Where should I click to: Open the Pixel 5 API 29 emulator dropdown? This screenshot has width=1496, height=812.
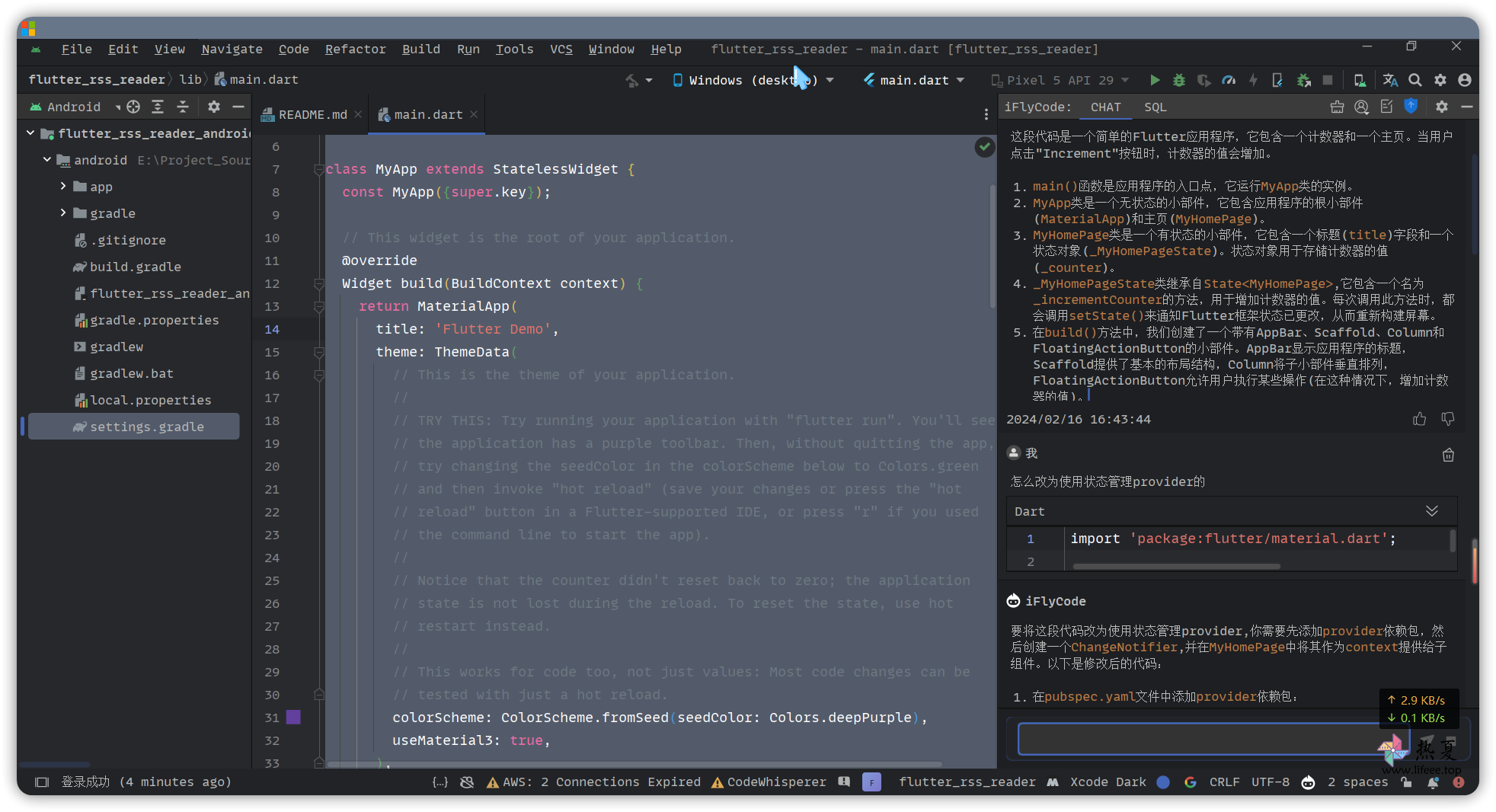pyautogui.click(x=1060, y=80)
